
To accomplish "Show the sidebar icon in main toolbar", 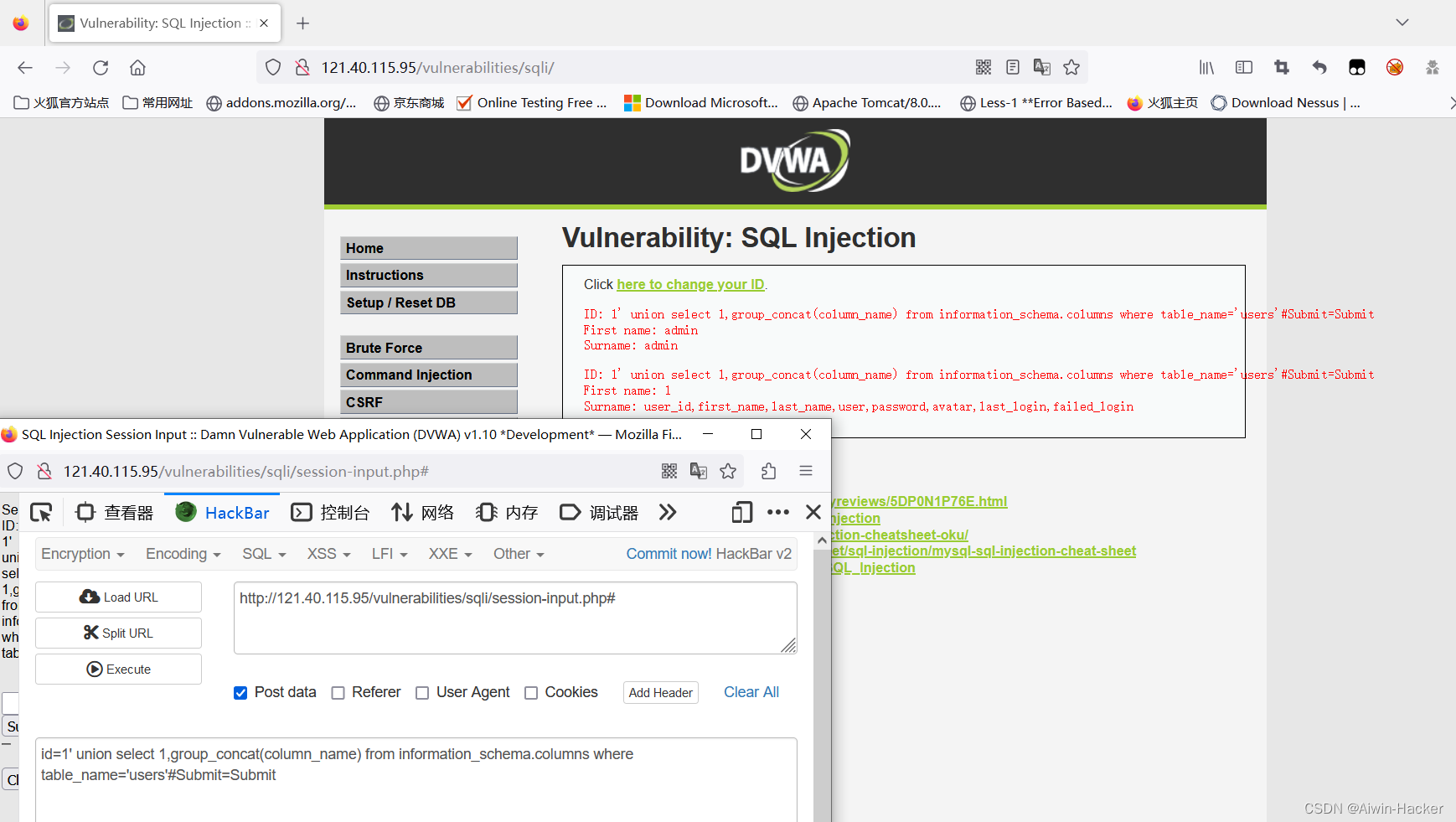I will [x=1244, y=67].
